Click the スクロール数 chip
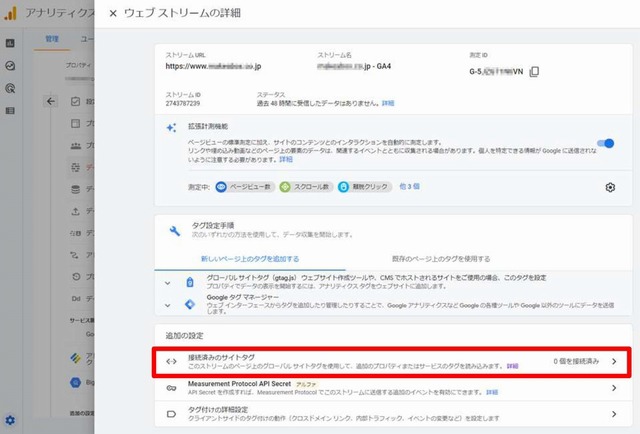640x434 pixels. [306, 187]
